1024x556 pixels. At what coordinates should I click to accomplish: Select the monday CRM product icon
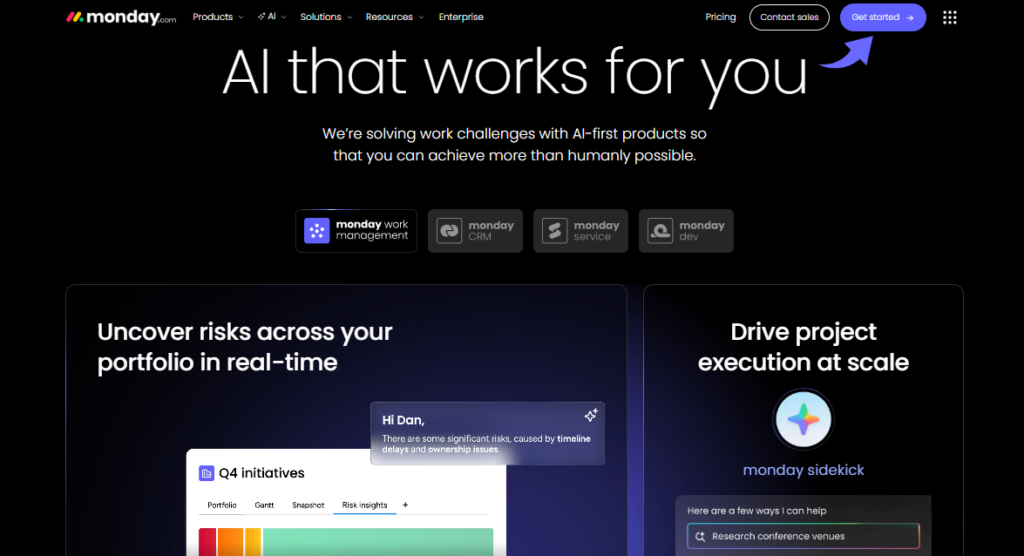point(450,231)
